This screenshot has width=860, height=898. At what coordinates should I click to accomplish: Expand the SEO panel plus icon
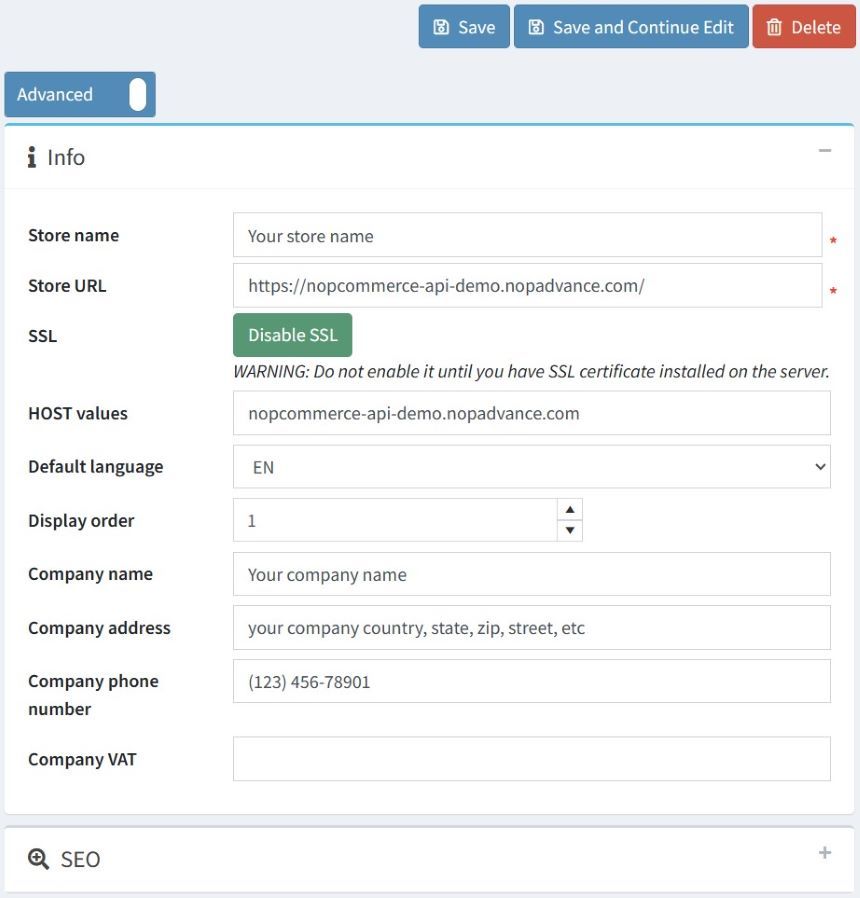click(825, 853)
